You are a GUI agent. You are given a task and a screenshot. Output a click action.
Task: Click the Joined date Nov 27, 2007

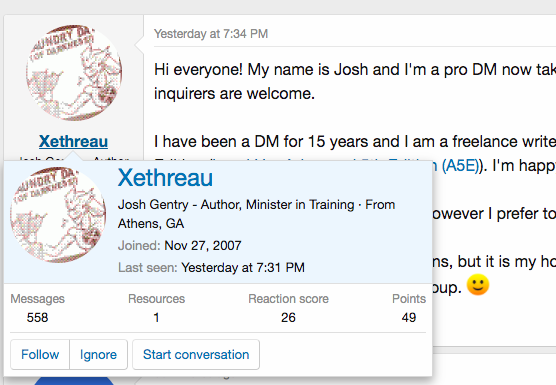pyautogui.click(x=203, y=245)
